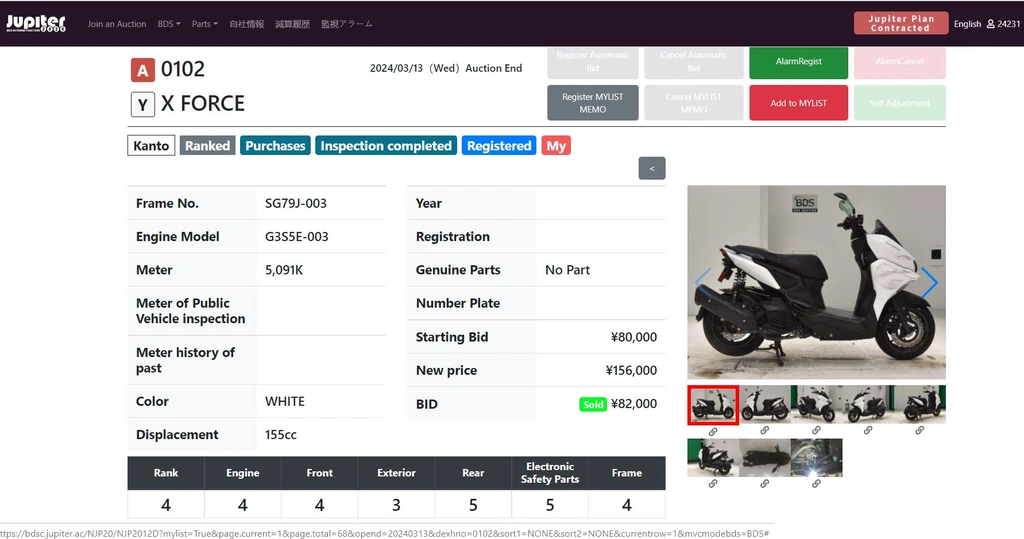Click X FORCE model title
The width and height of the screenshot is (1024, 539).
[x=202, y=103]
